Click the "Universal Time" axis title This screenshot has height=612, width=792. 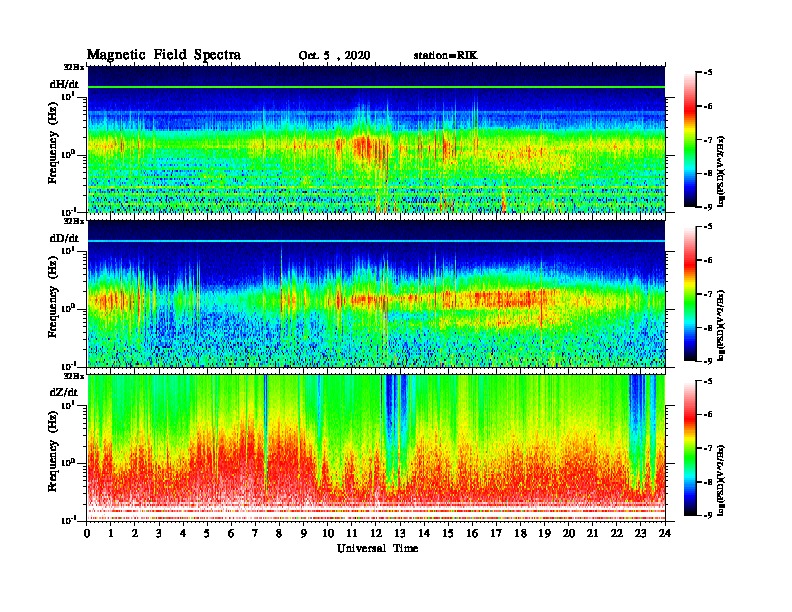pyautogui.click(x=377, y=548)
